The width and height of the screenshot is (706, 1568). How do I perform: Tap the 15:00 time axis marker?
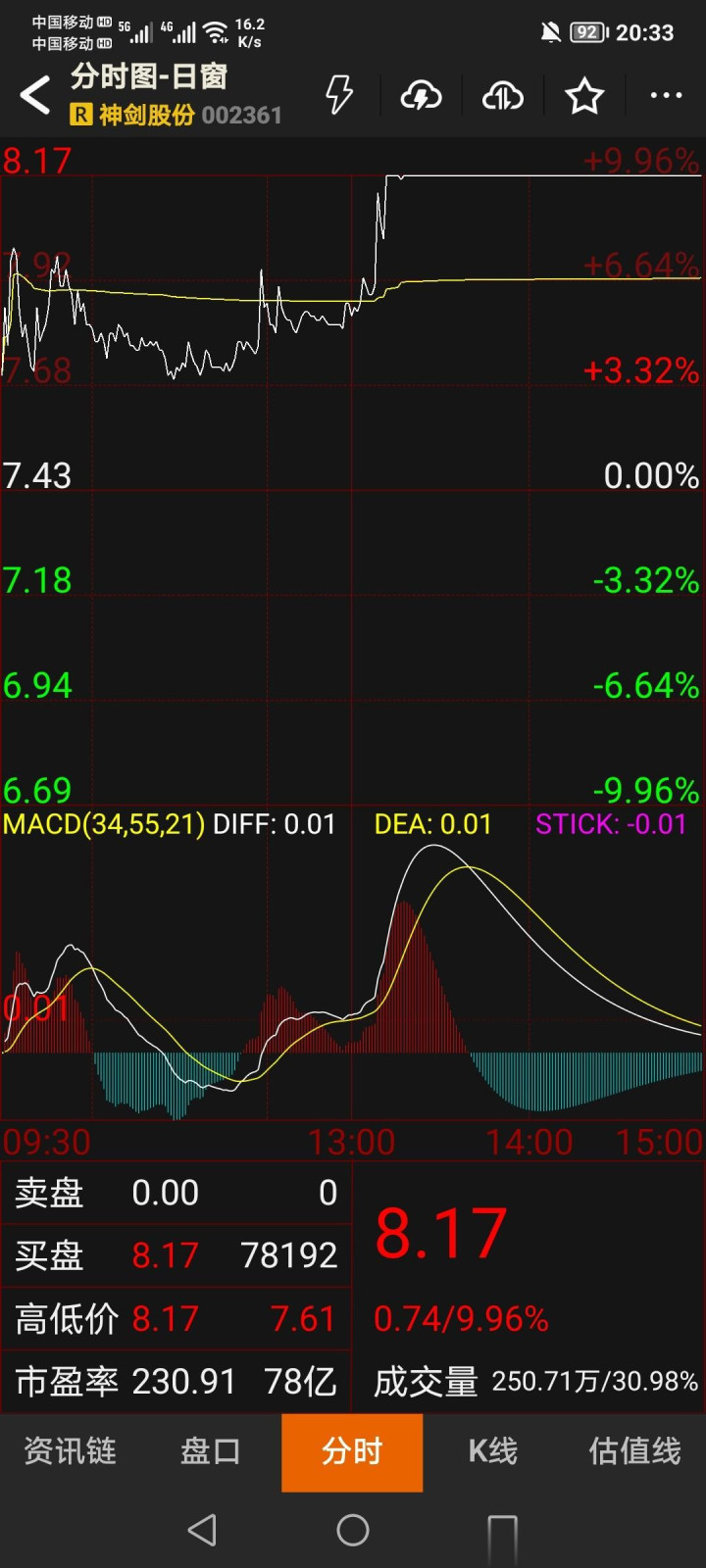[659, 1142]
